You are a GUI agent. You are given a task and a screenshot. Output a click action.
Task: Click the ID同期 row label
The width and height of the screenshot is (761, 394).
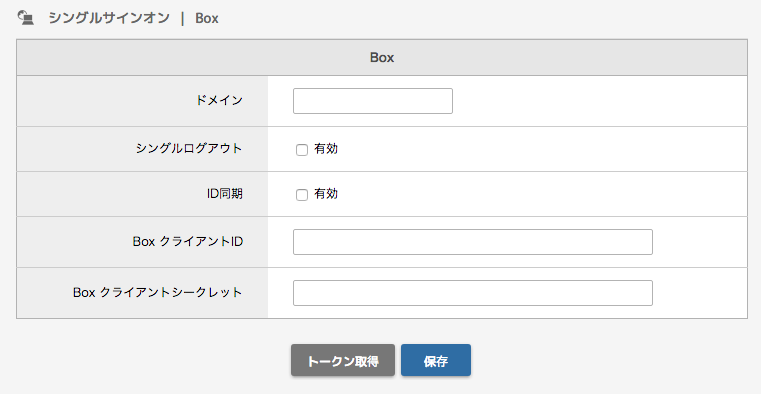(225, 194)
